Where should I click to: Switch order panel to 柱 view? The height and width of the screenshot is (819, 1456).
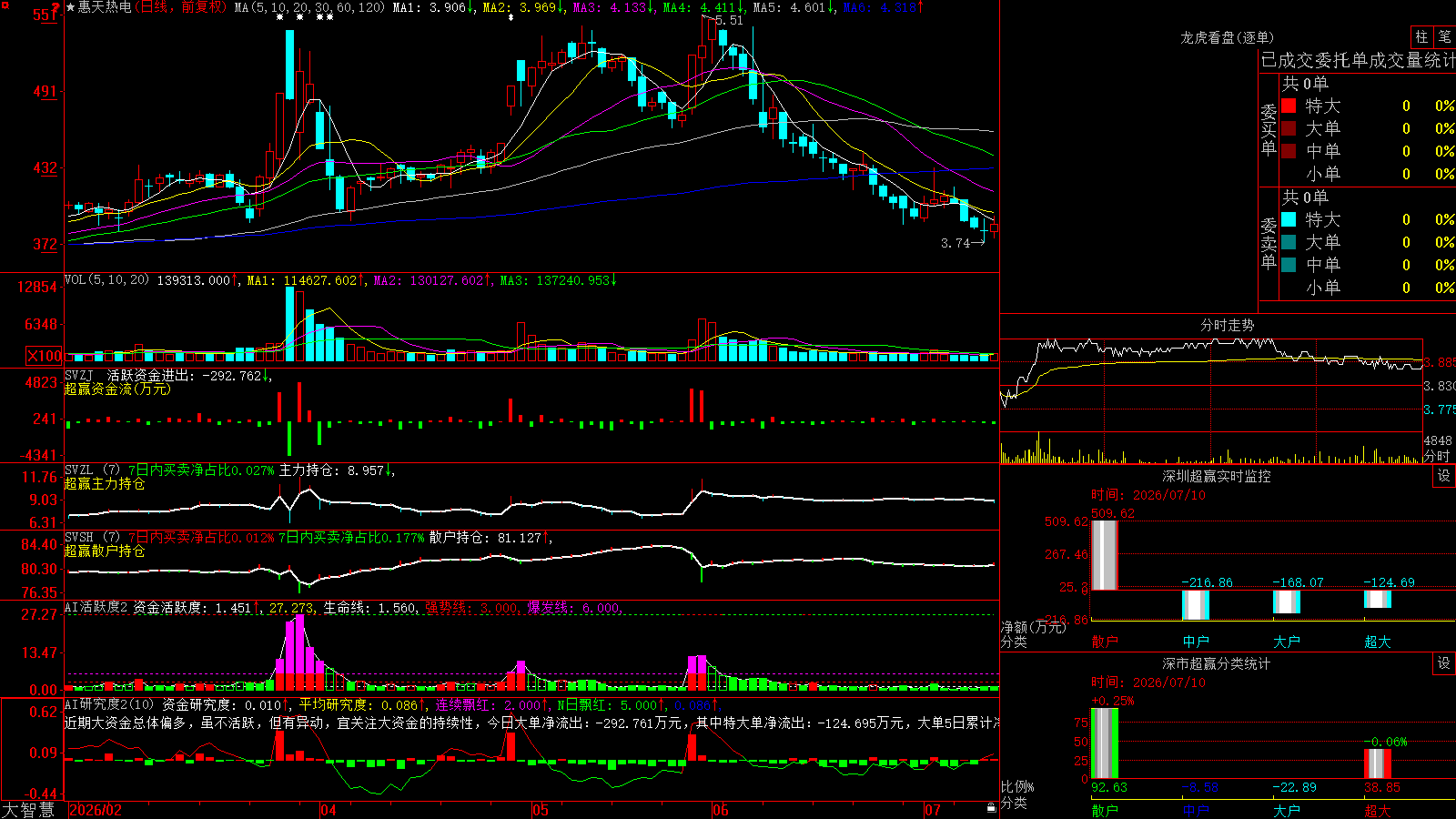[1421, 36]
